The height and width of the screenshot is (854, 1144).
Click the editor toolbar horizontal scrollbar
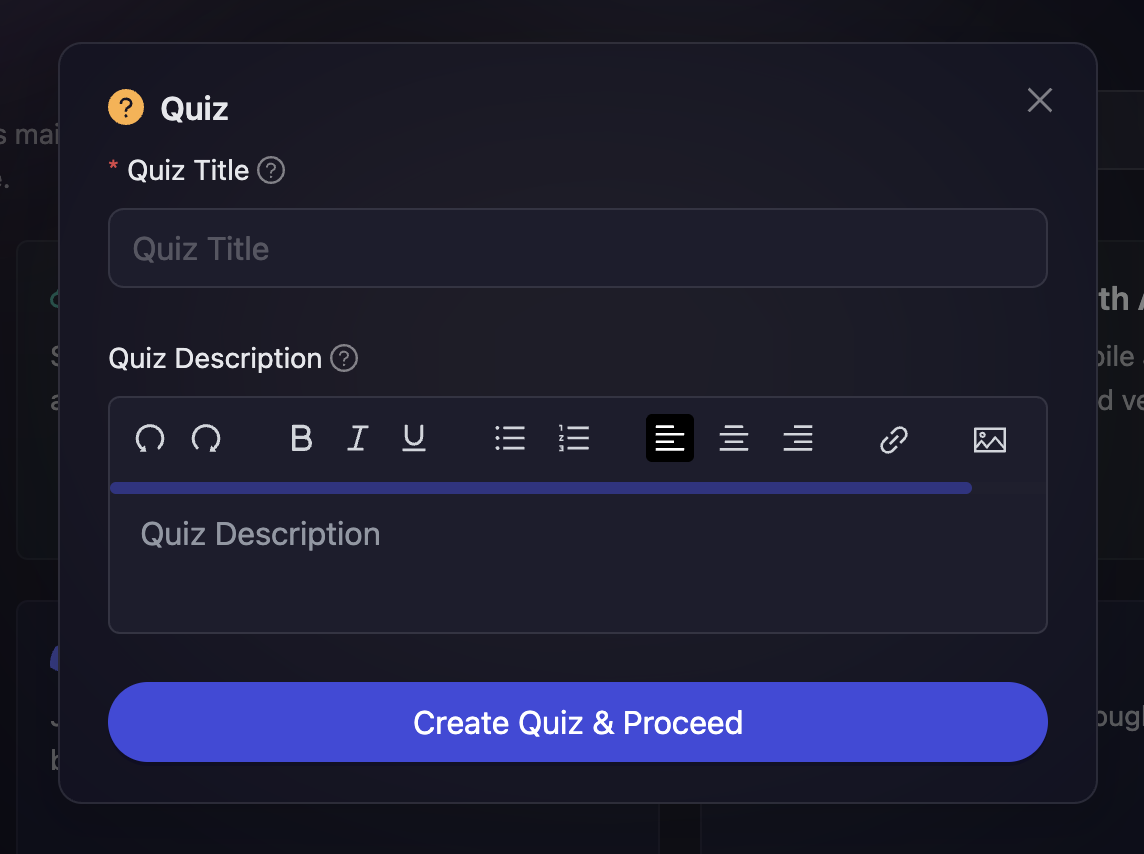(x=540, y=488)
